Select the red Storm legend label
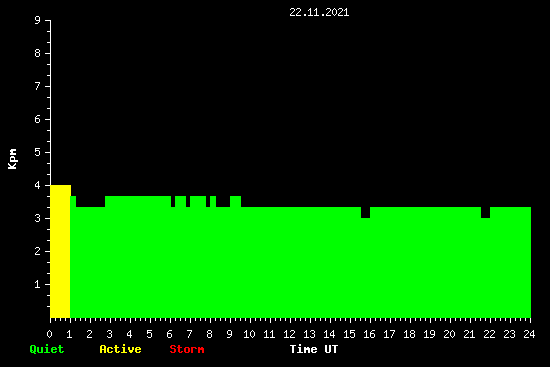550x367 pixels. 187,349
